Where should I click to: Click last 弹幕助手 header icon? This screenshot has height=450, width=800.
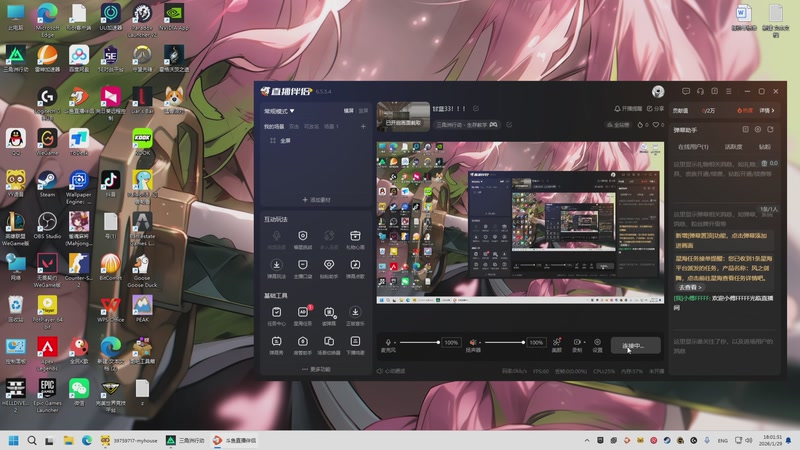click(x=770, y=130)
